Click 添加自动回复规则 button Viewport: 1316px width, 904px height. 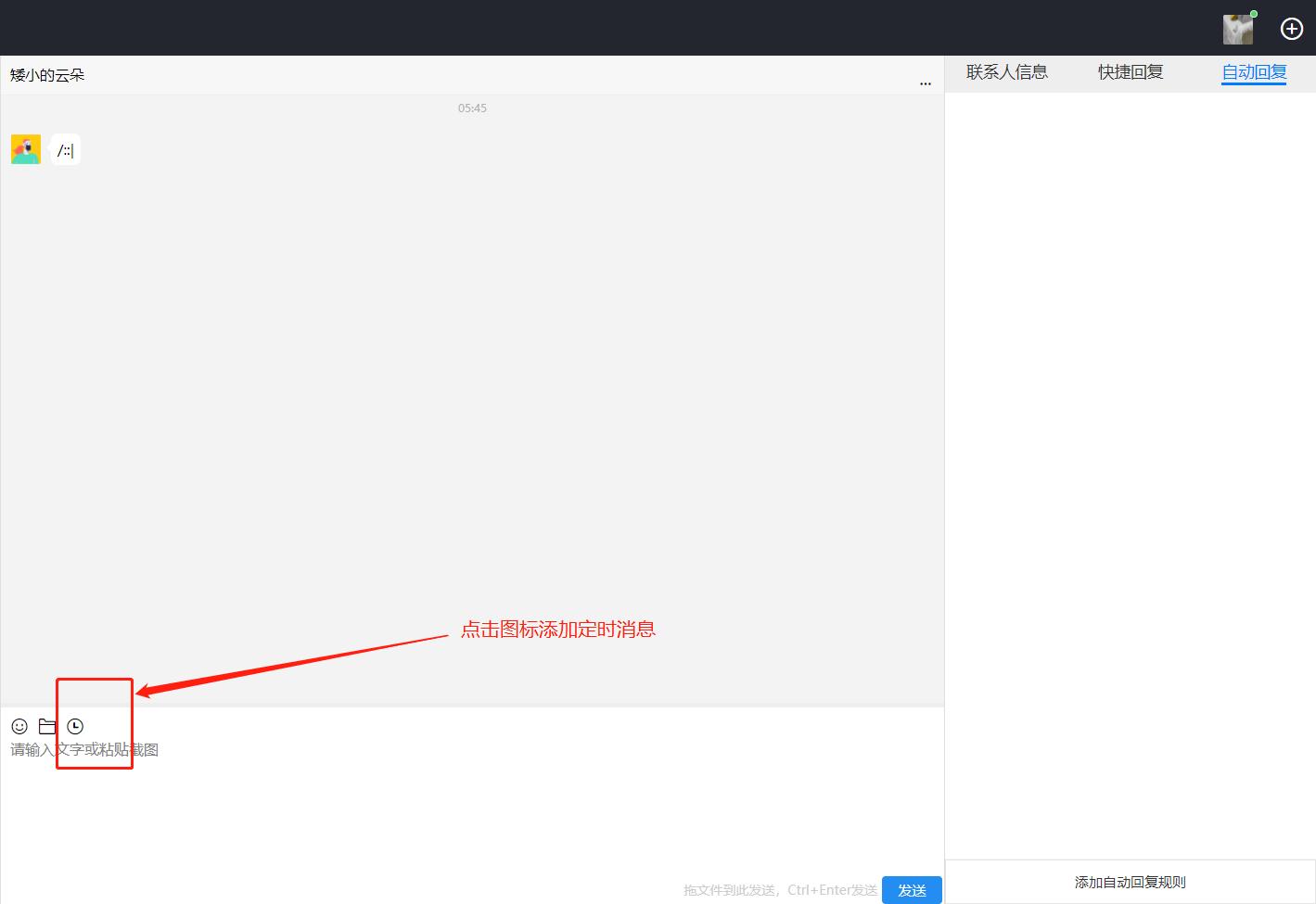(1130, 882)
